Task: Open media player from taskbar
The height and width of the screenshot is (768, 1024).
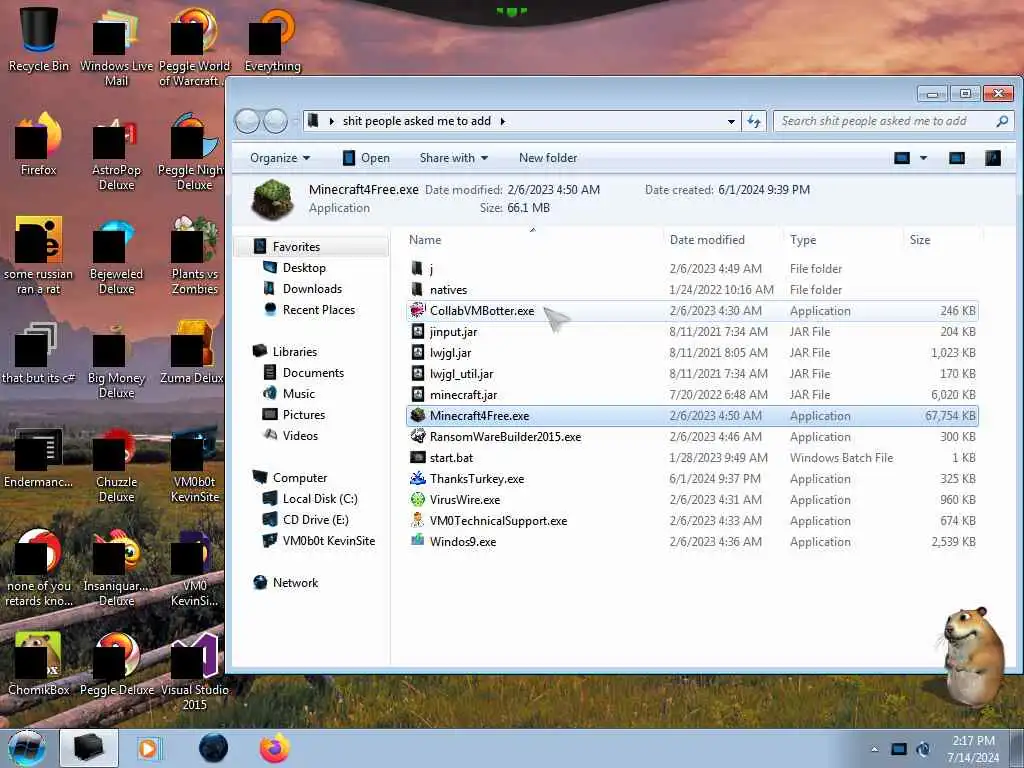Action: [x=148, y=748]
